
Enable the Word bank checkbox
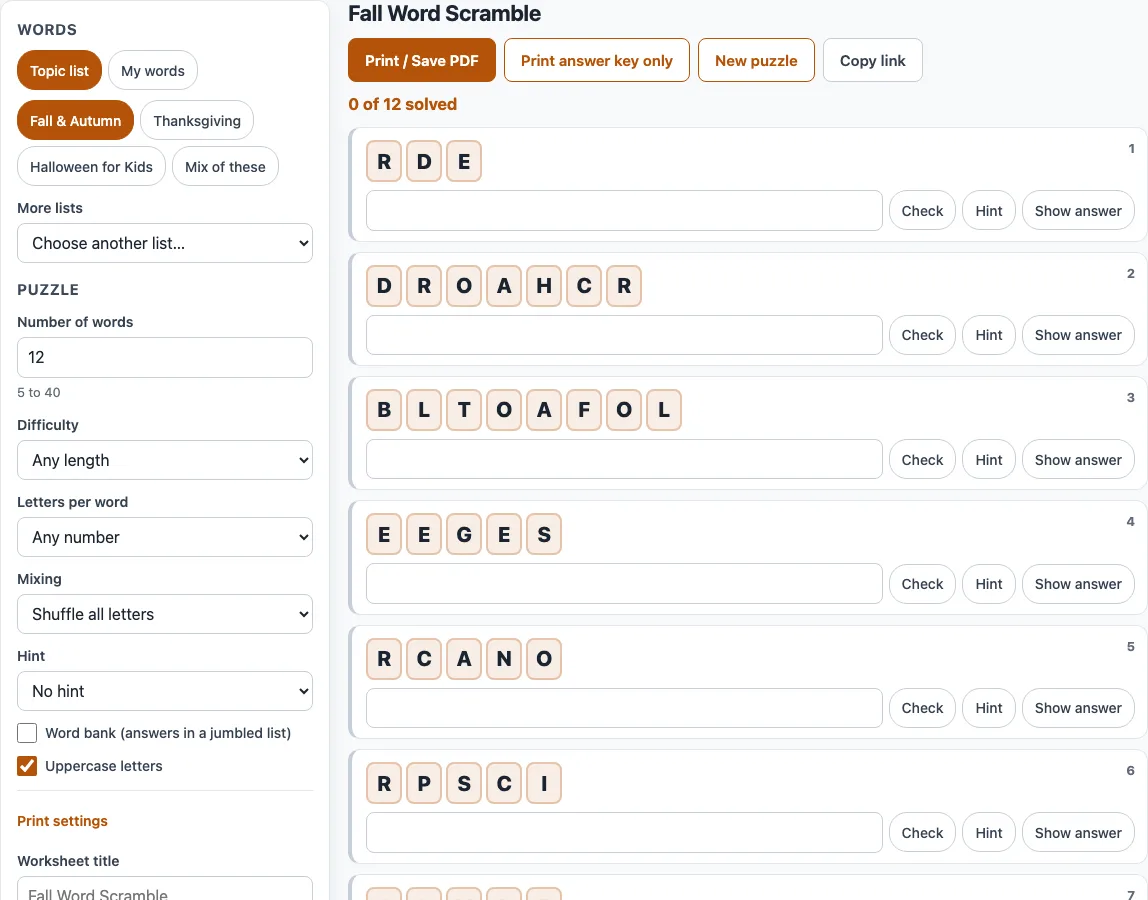pos(27,733)
